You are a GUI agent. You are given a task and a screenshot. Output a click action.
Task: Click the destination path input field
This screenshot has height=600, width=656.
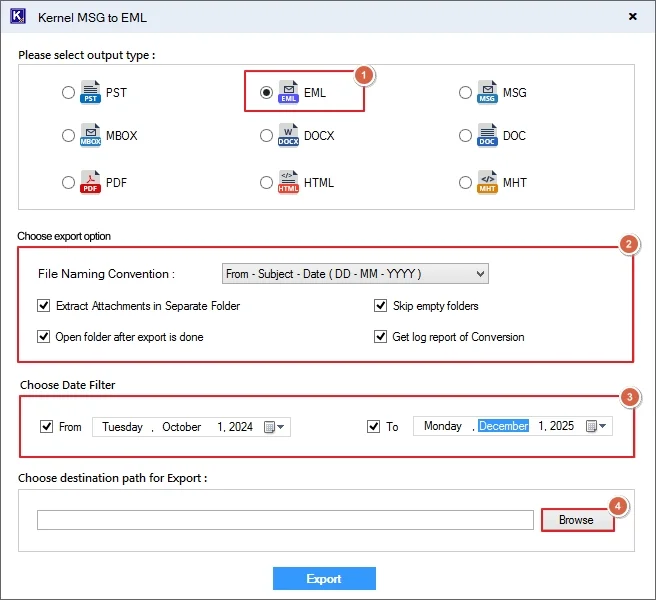[285, 520]
